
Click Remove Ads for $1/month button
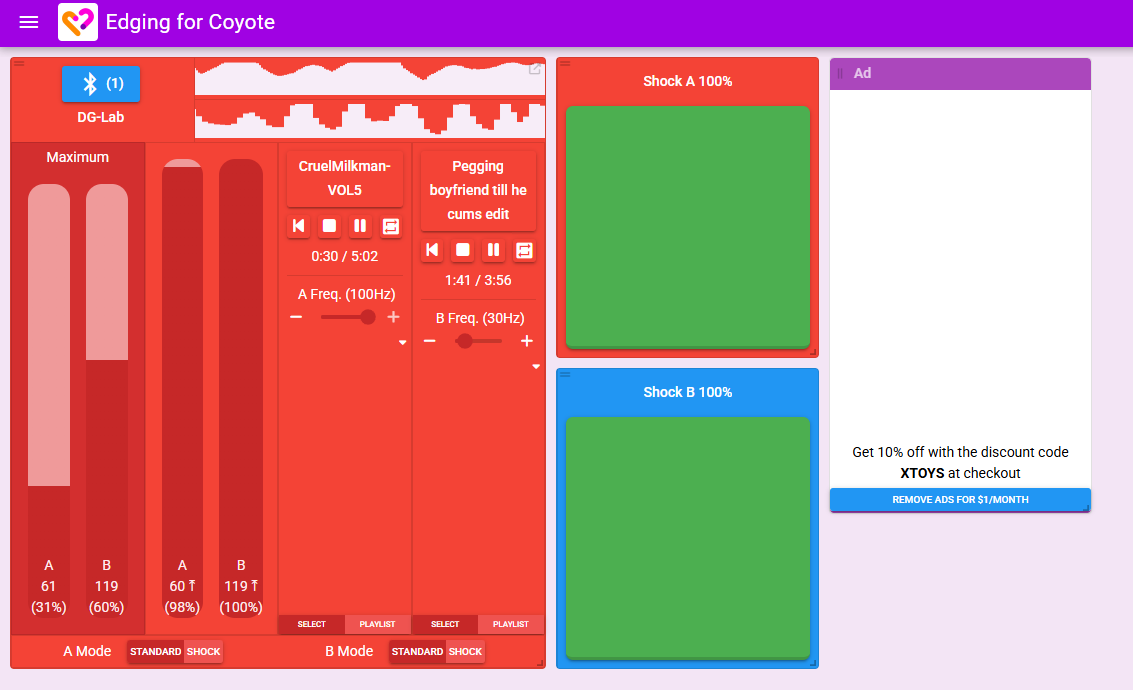point(960,500)
